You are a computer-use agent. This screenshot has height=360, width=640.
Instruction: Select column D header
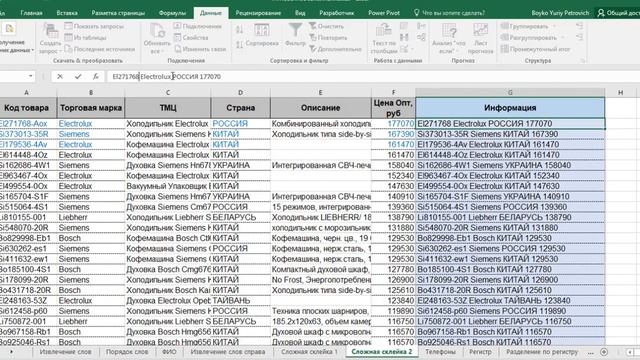click(x=240, y=93)
